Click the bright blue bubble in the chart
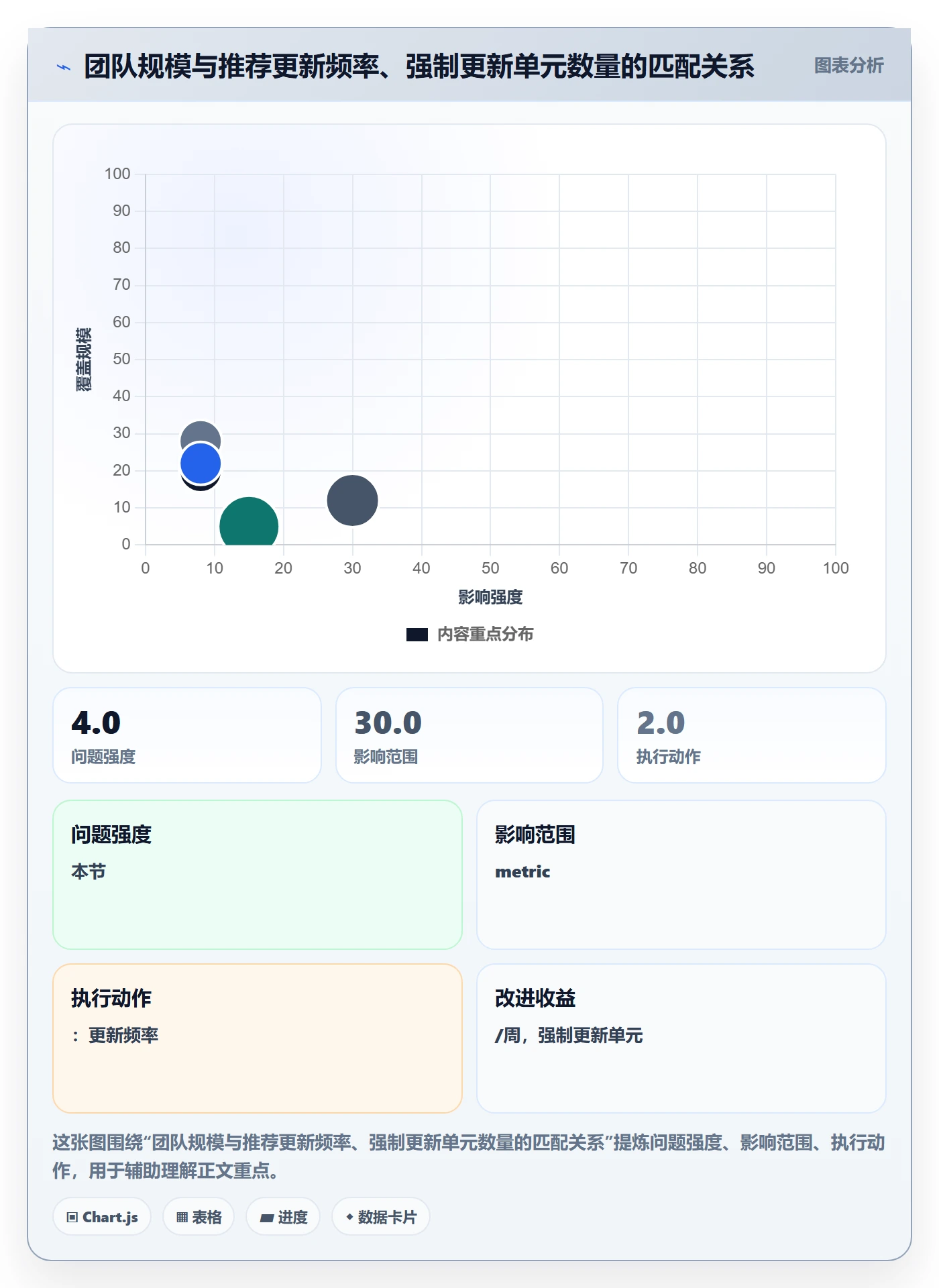939x1288 pixels. (201, 463)
